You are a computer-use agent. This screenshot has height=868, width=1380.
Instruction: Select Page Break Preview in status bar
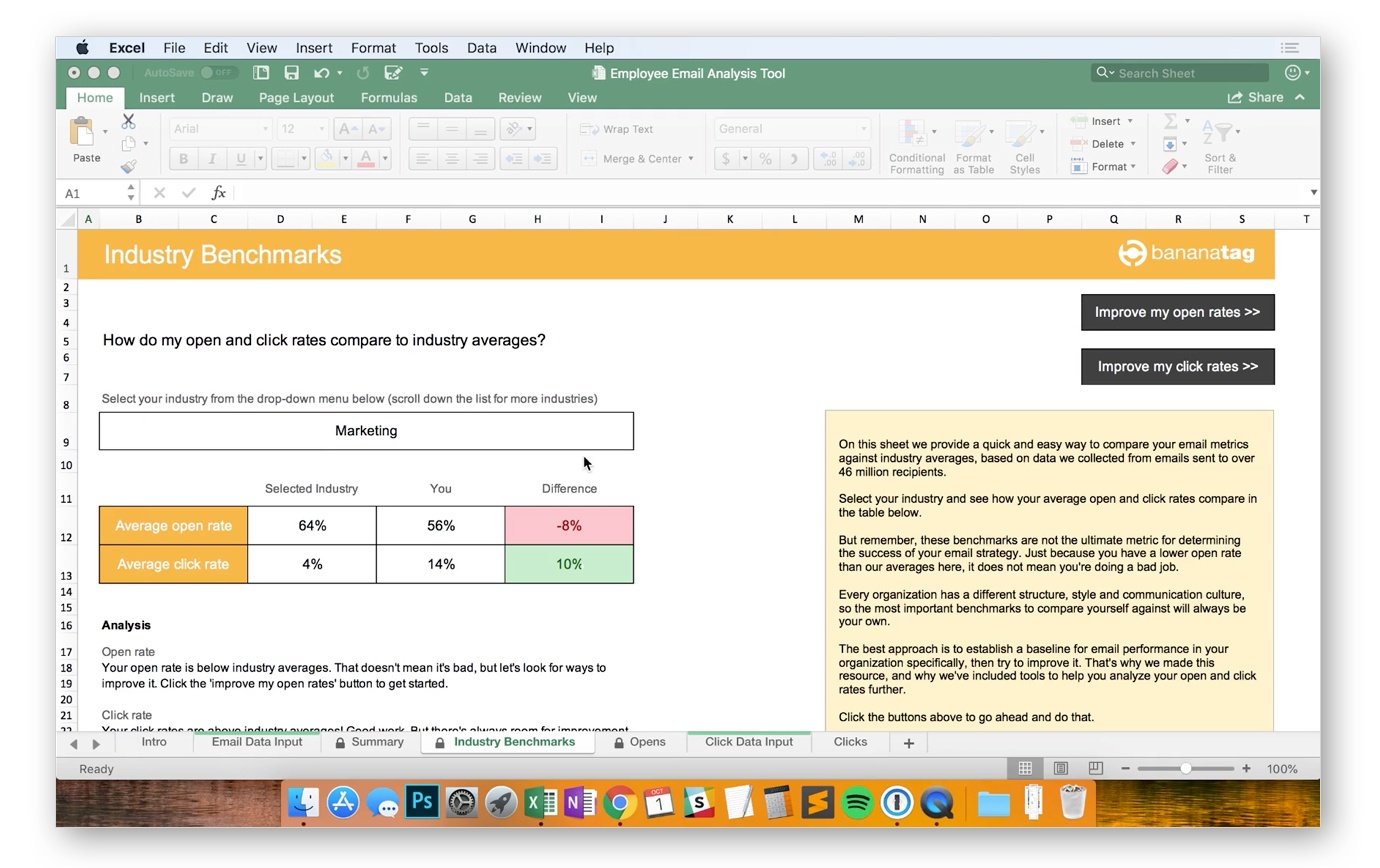tap(1096, 768)
